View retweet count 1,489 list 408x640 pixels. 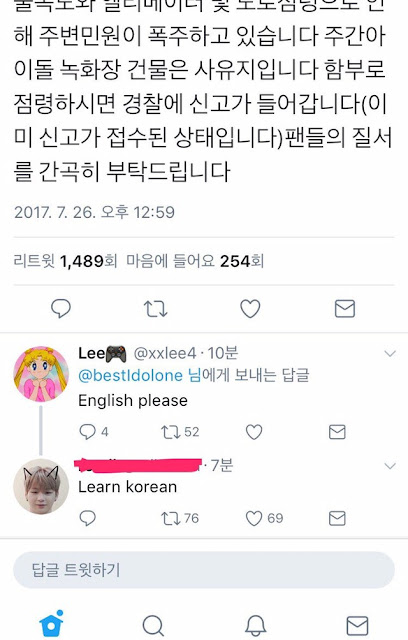[65, 261]
